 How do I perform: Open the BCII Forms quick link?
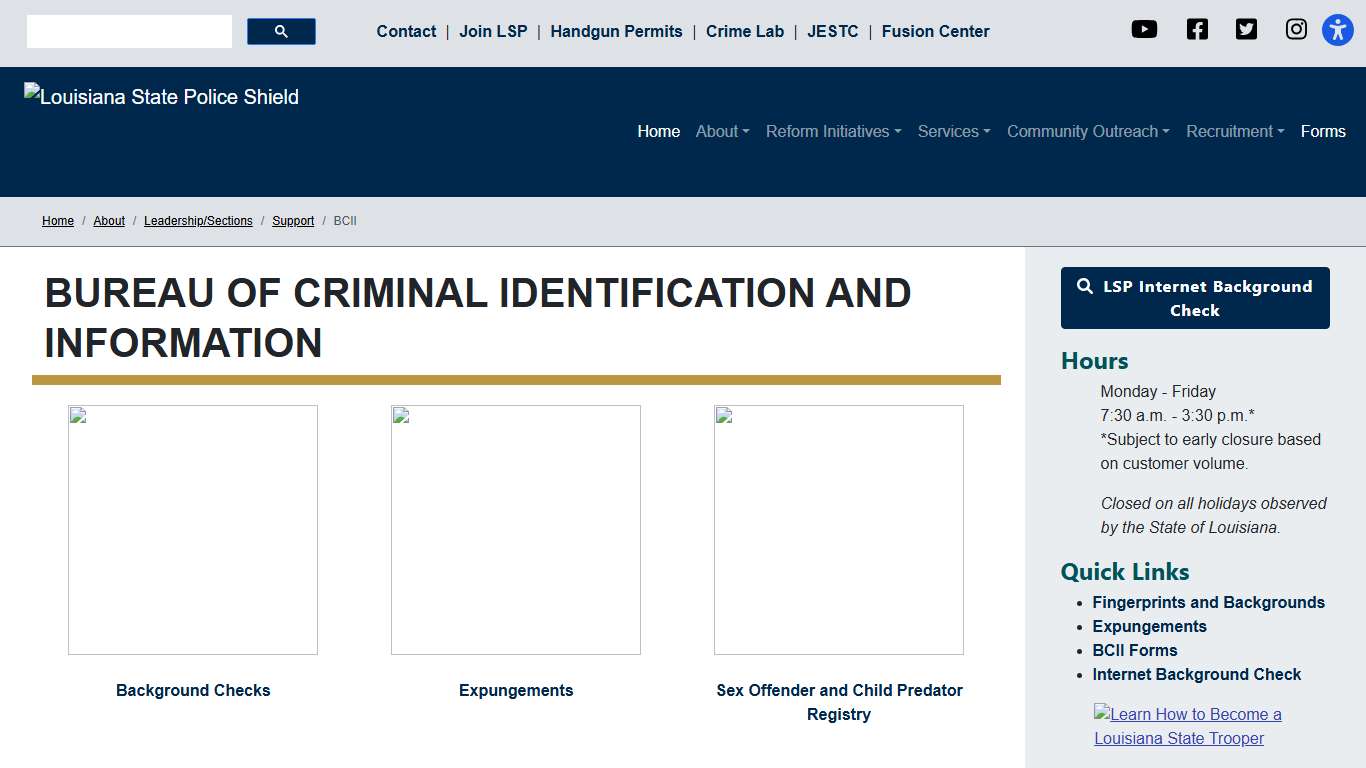click(x=1134, y=650)
